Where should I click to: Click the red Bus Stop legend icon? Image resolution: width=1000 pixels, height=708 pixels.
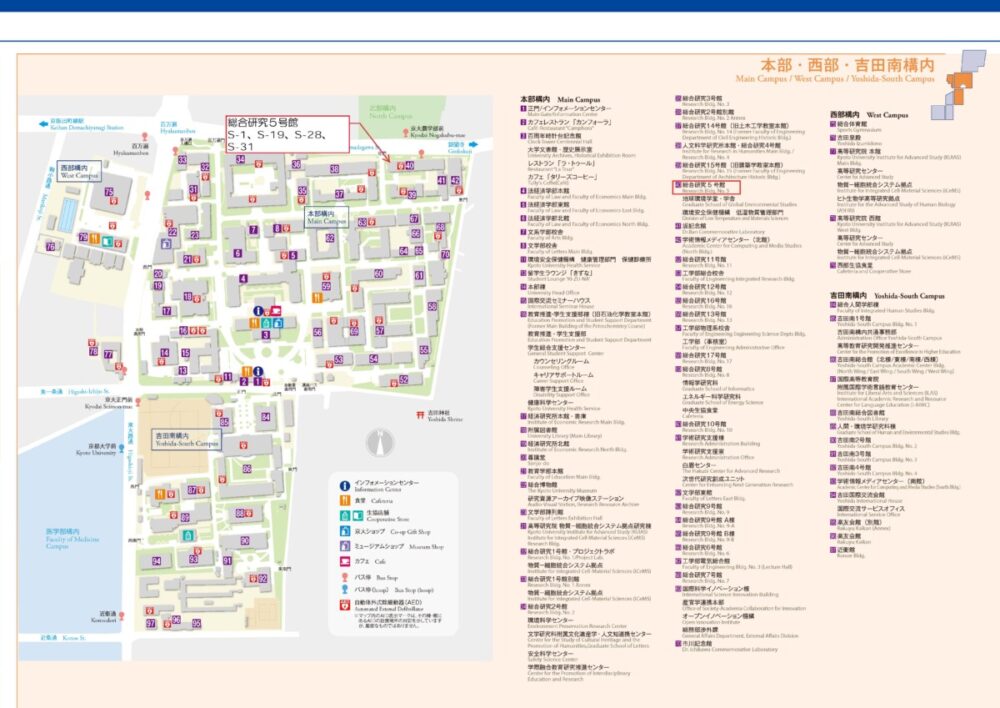pyautogui.click(x=343, y=579)
